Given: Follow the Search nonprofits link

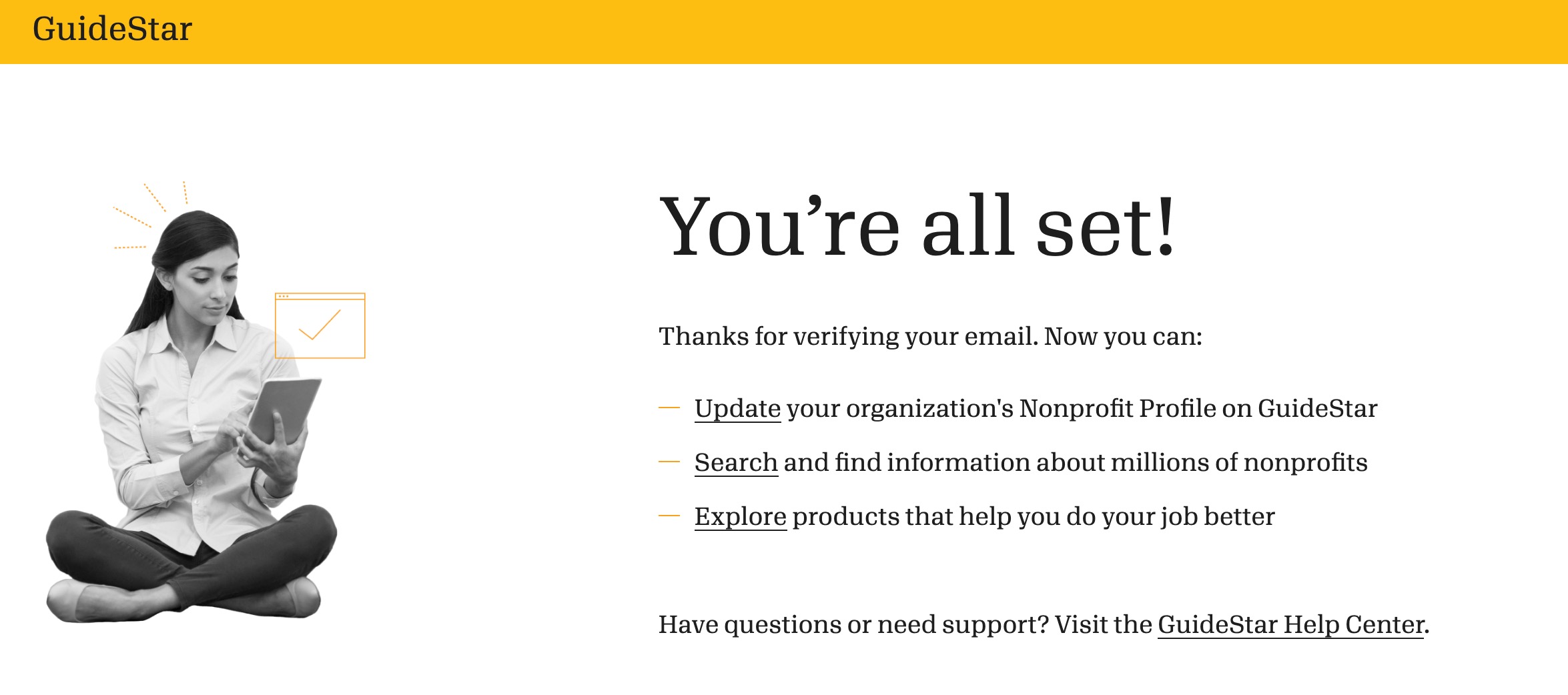Looking at the screenshot, I should click(736, 462).
